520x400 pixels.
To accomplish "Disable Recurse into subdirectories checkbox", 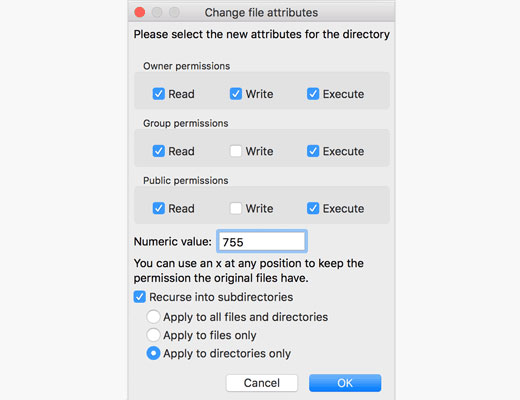I will pyautogui.click(x=140, y=297).
